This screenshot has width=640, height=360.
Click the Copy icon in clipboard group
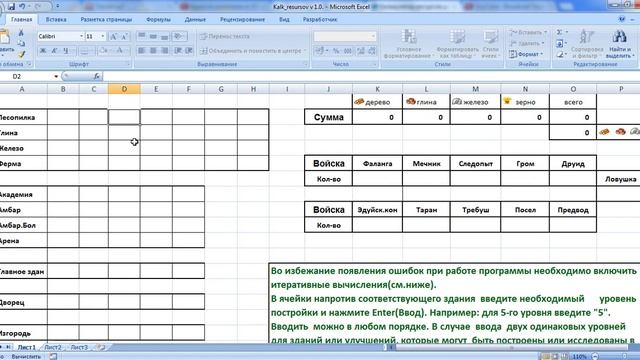point(21,43)
